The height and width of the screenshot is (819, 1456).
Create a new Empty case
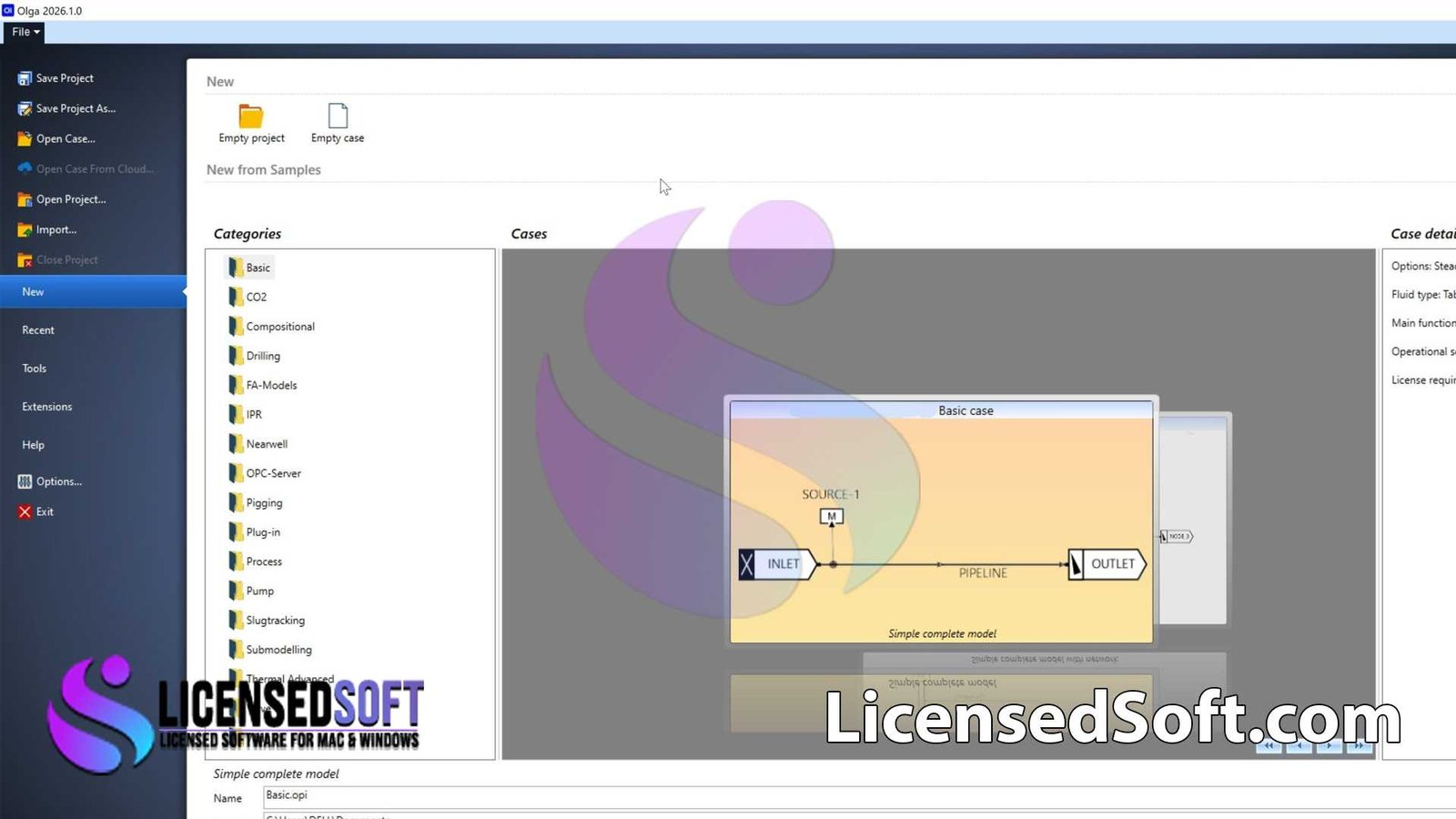[337, 123]
